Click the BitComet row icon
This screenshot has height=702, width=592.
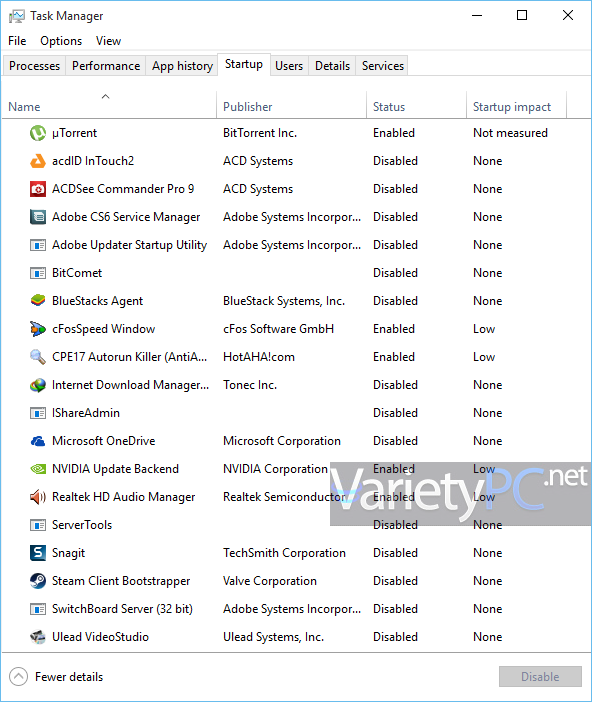(x=38, y=273)
